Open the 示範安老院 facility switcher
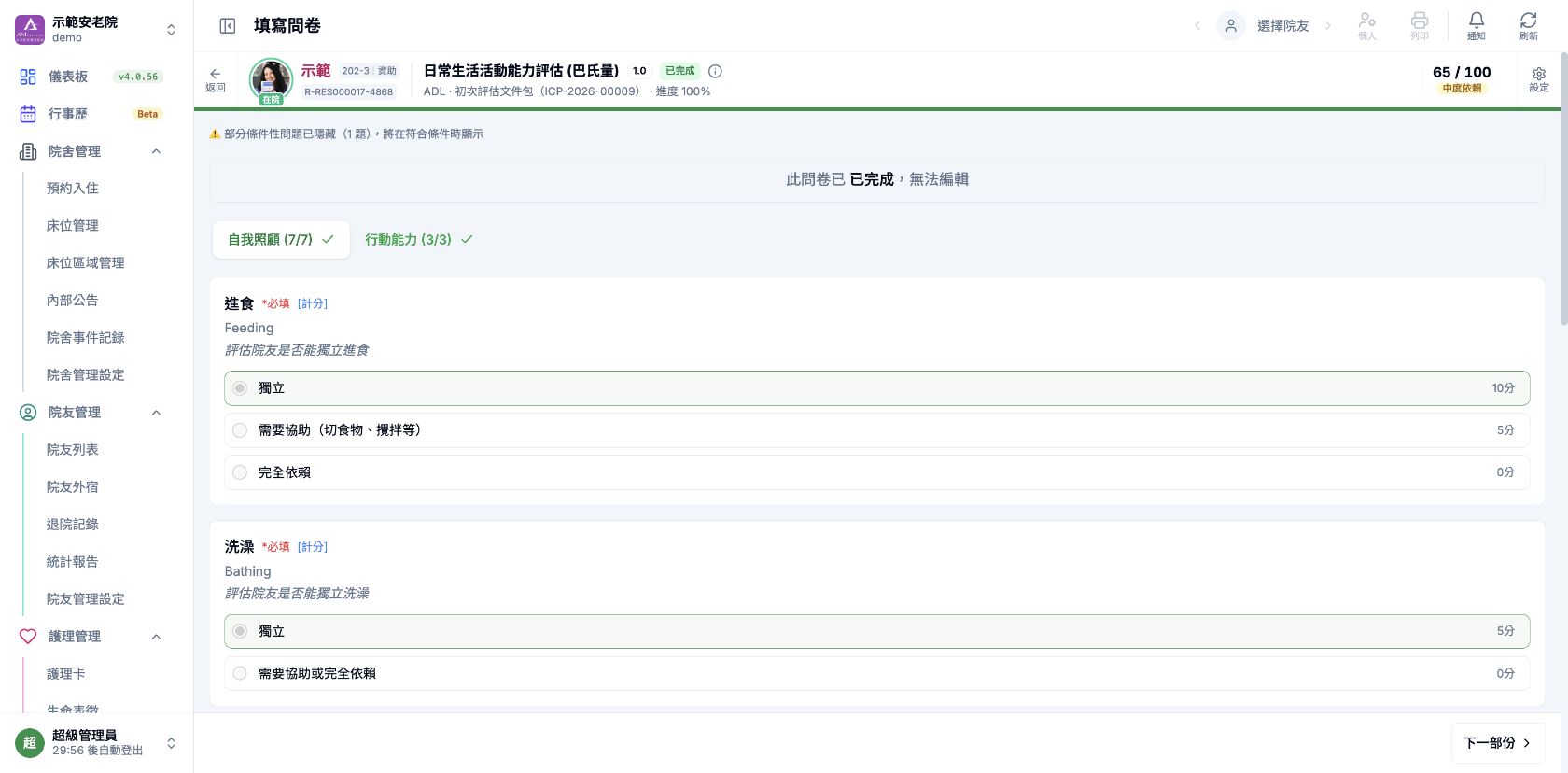This screenshot has width=1568, height=773. [x=171, y=30]
